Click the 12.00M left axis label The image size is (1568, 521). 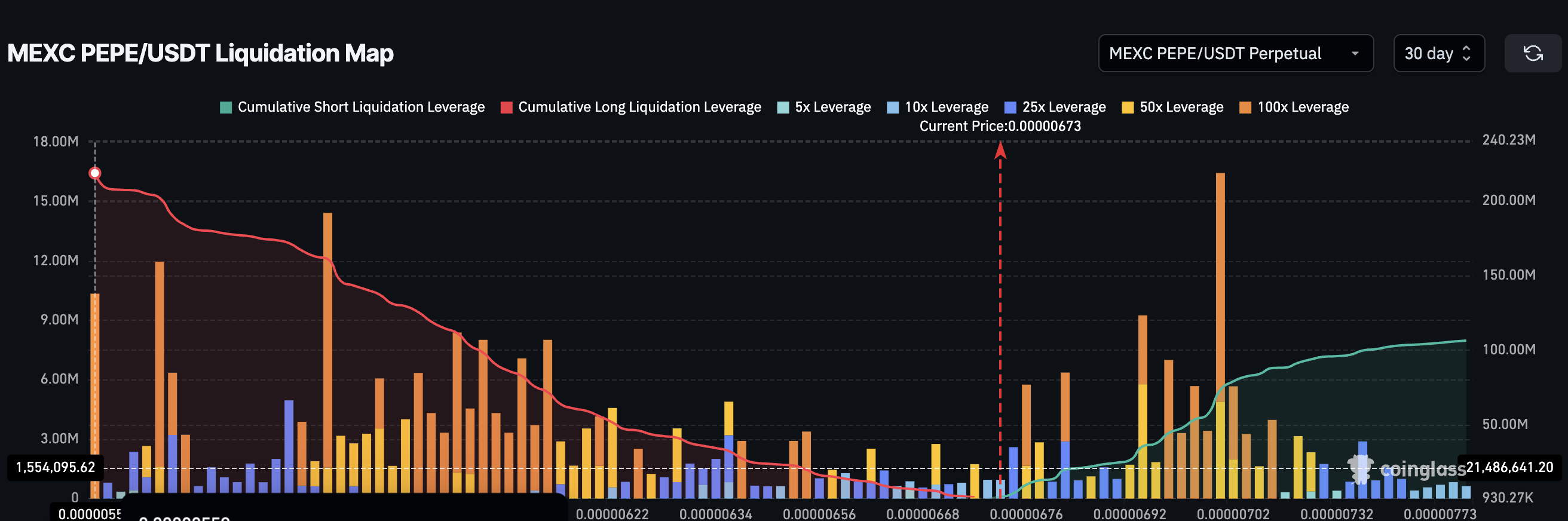tap(56, 260)
